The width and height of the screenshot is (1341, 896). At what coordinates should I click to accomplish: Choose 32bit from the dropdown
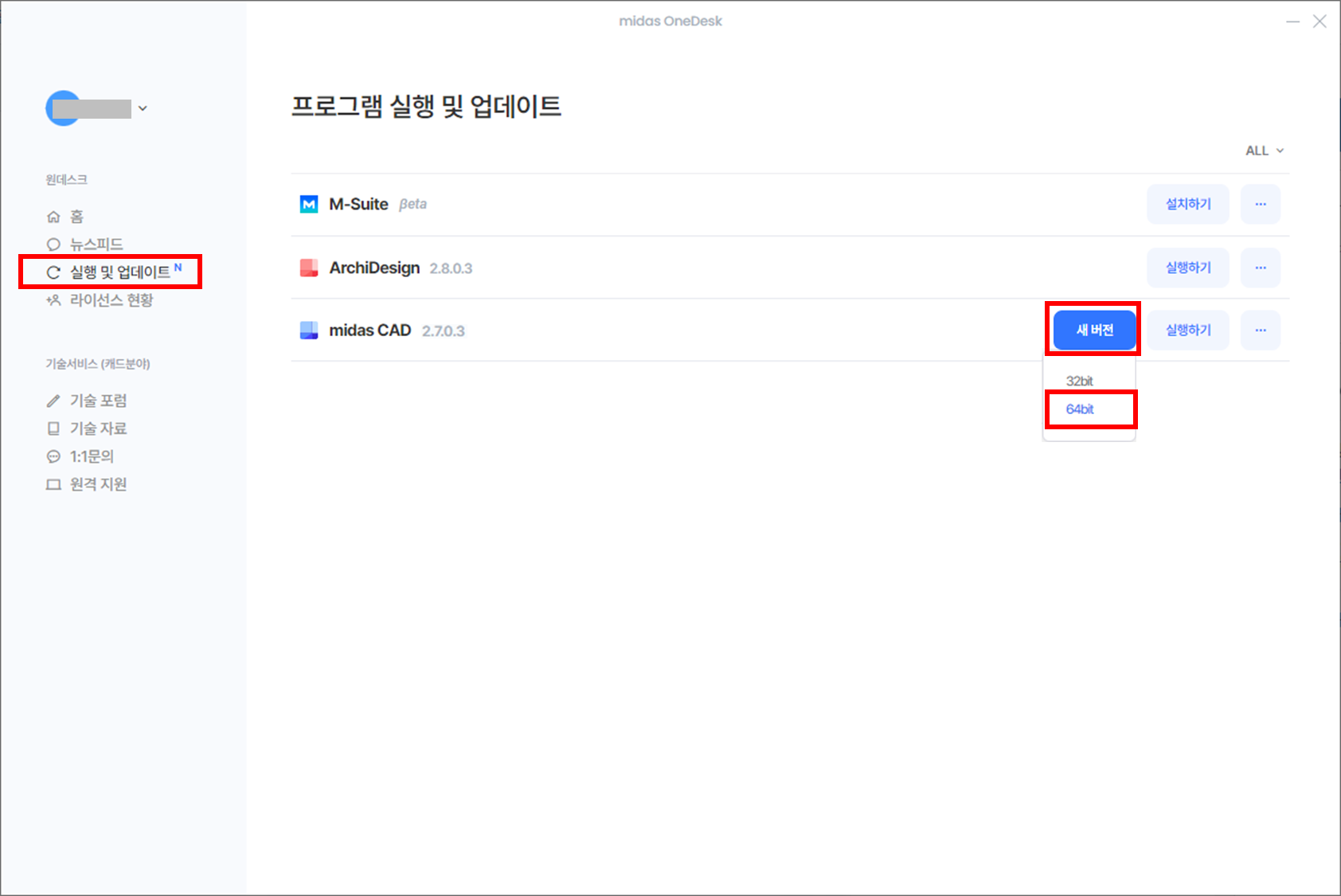point(1080,381)
